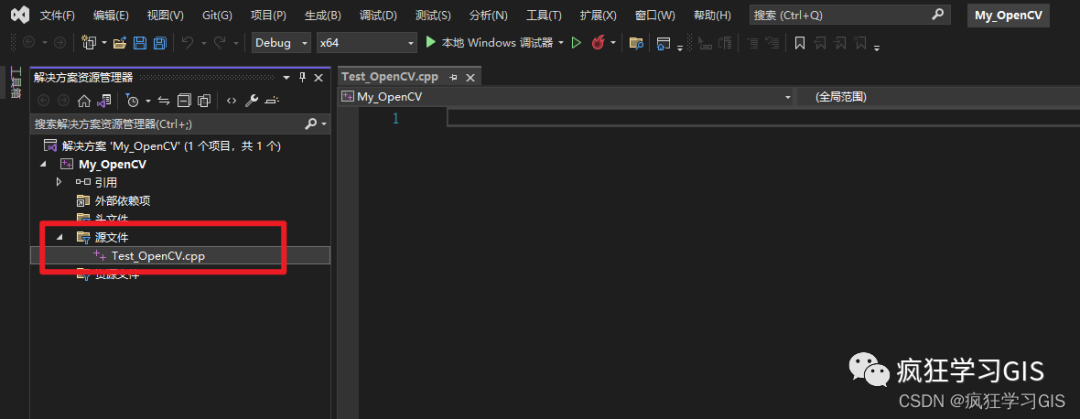Open the 调试(D) menu
This screenshot has width=1080, height=419.
[378, 15]
